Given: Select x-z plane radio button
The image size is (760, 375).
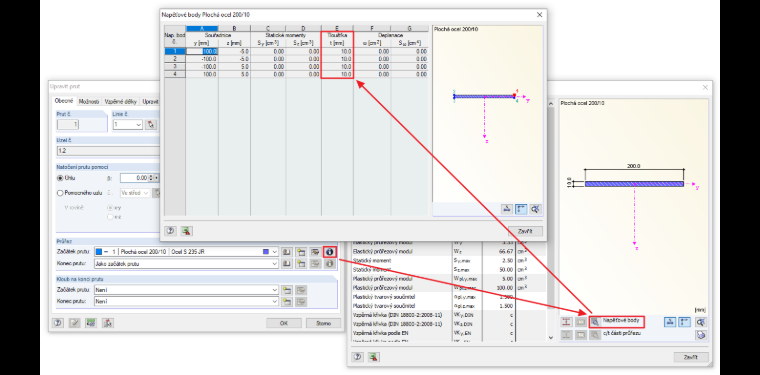Looking at the screenshot, I should tap(110, 217).
